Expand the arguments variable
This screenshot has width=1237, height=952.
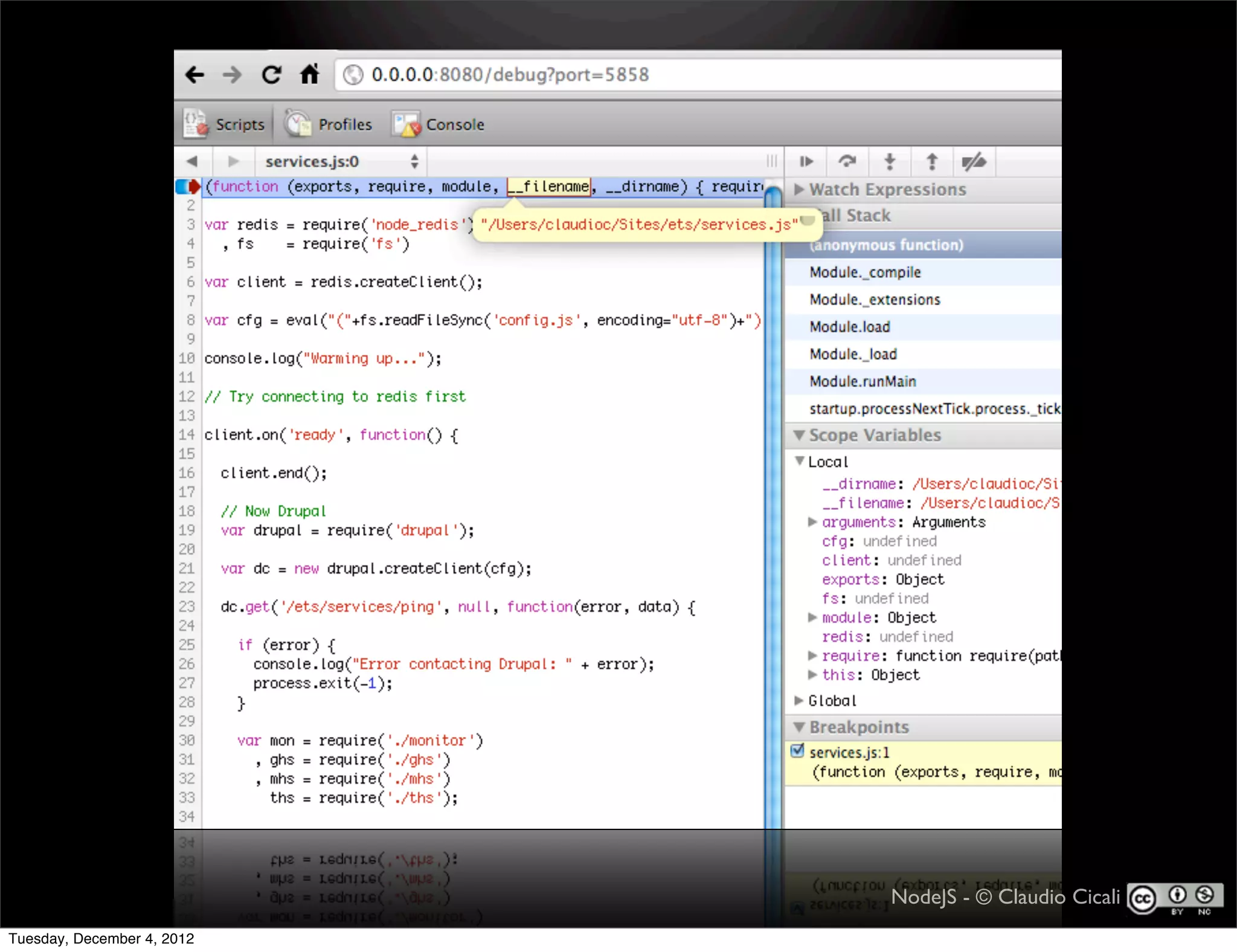click(x=812, y=522)
